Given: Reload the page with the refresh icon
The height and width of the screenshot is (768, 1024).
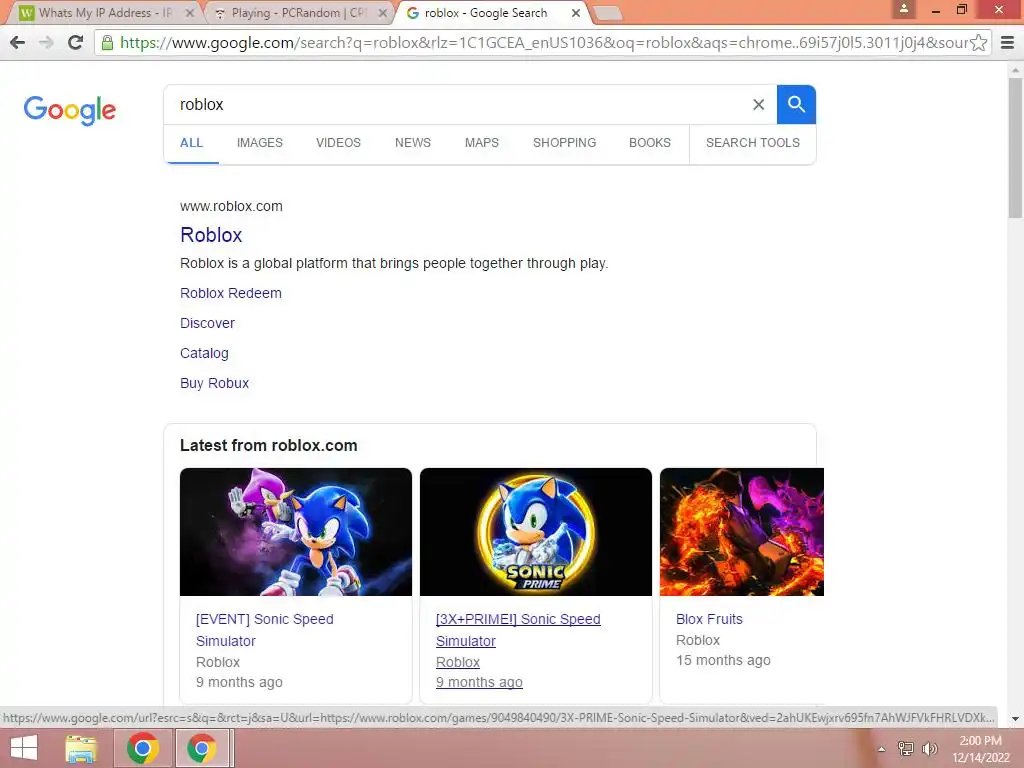Looking at the screenshot, I should pos(75,42).
